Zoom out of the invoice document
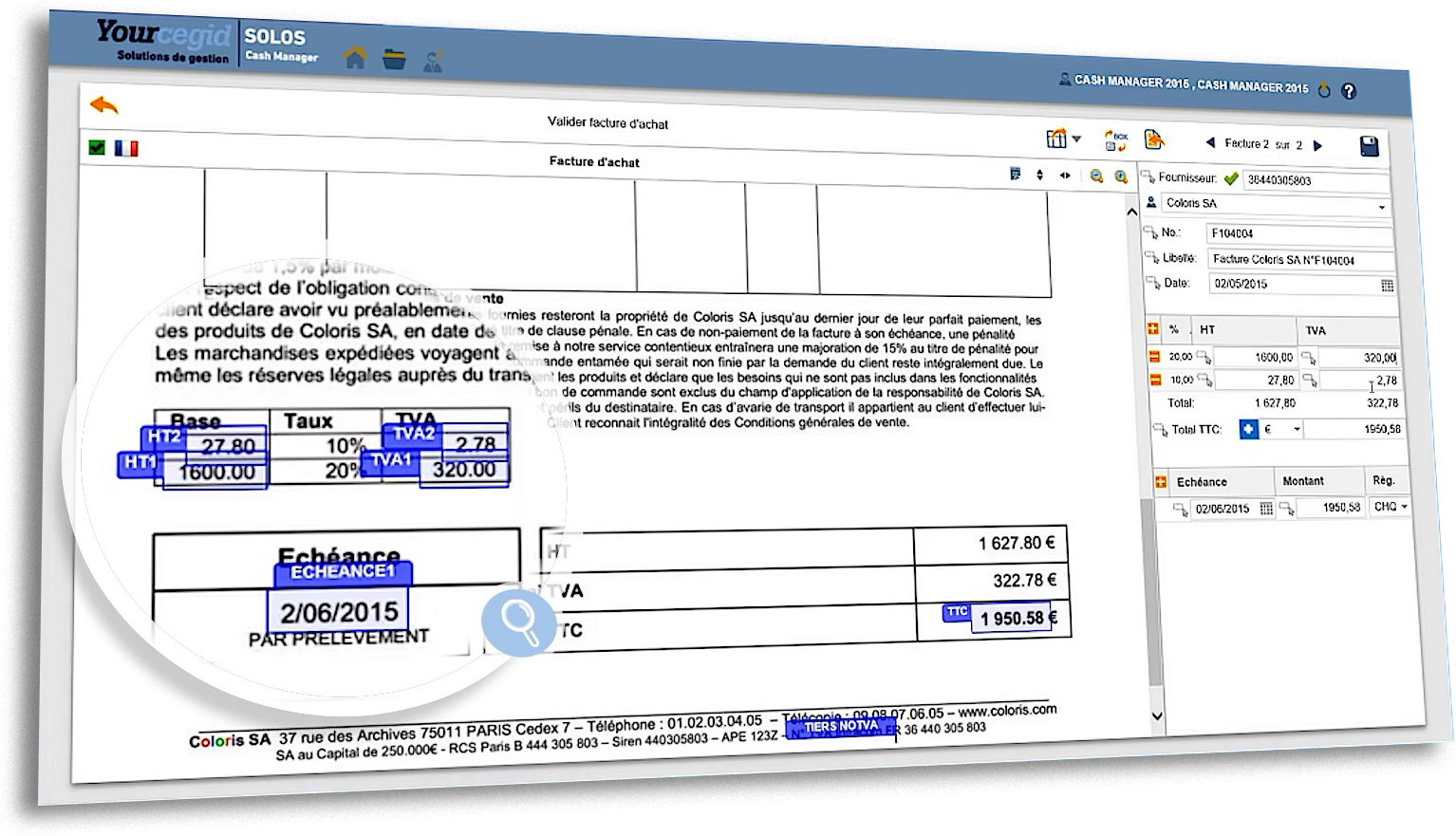This screenshot has width=1456, height=836. pos(1096,176)
